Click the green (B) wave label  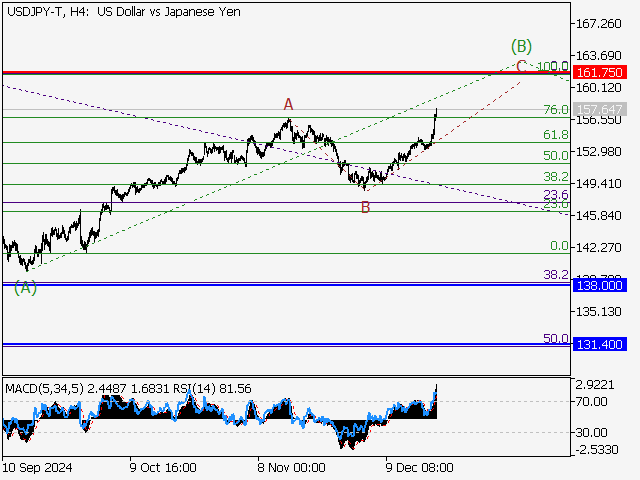coord(521,45)
